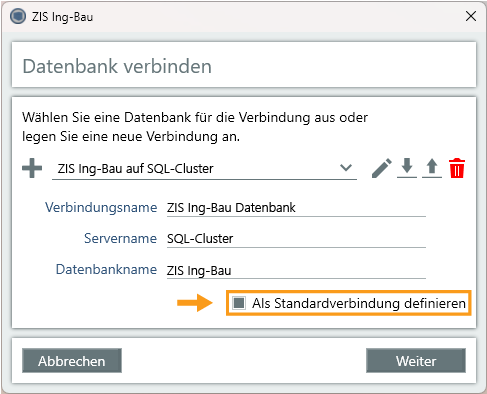The image size is (487, 394).
Task: Click the Servername field with SQL-Cluster
Action: (296, 239)
